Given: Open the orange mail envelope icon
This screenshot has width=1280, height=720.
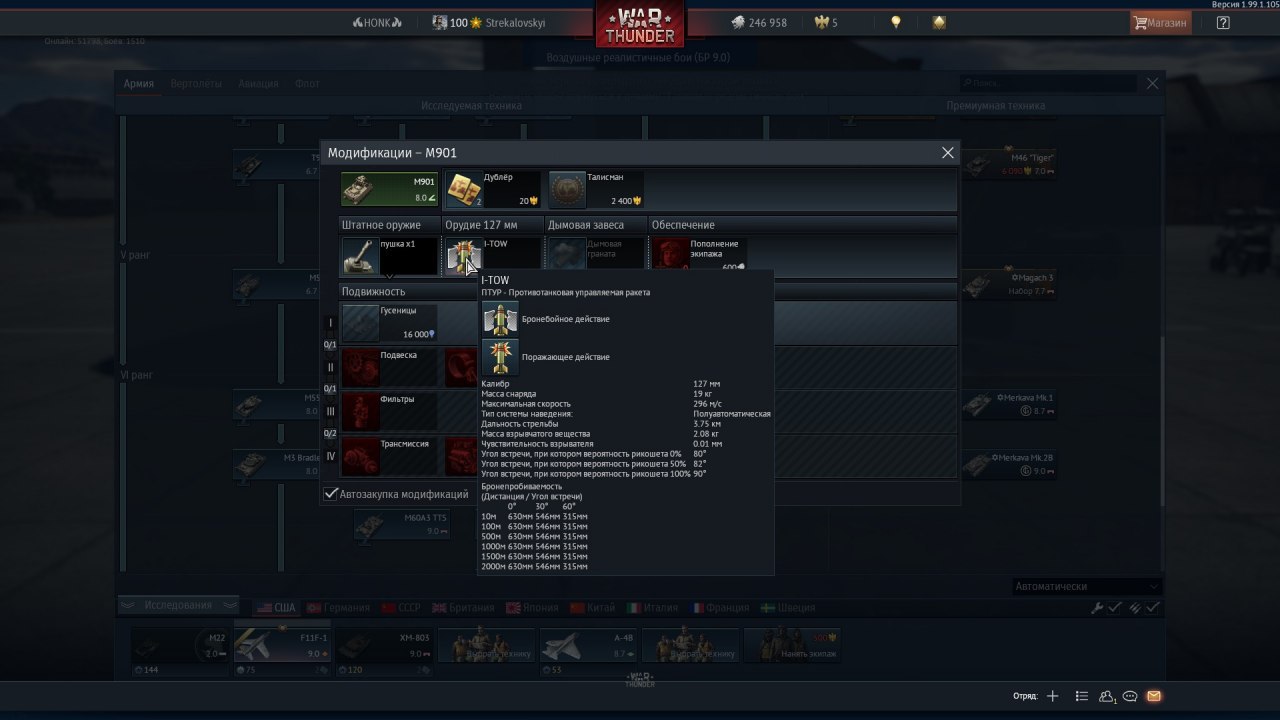Looking at the screenshot, I should point(1154,696).
